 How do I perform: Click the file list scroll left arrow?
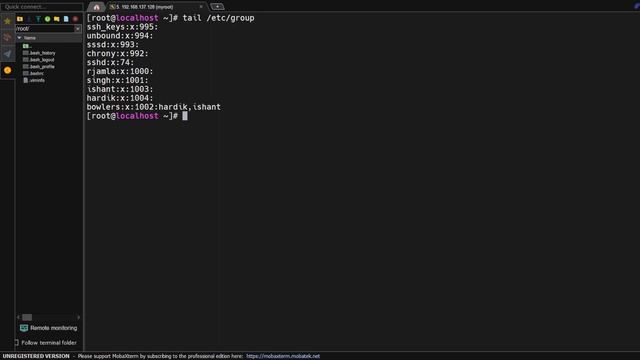coord(18,317)
